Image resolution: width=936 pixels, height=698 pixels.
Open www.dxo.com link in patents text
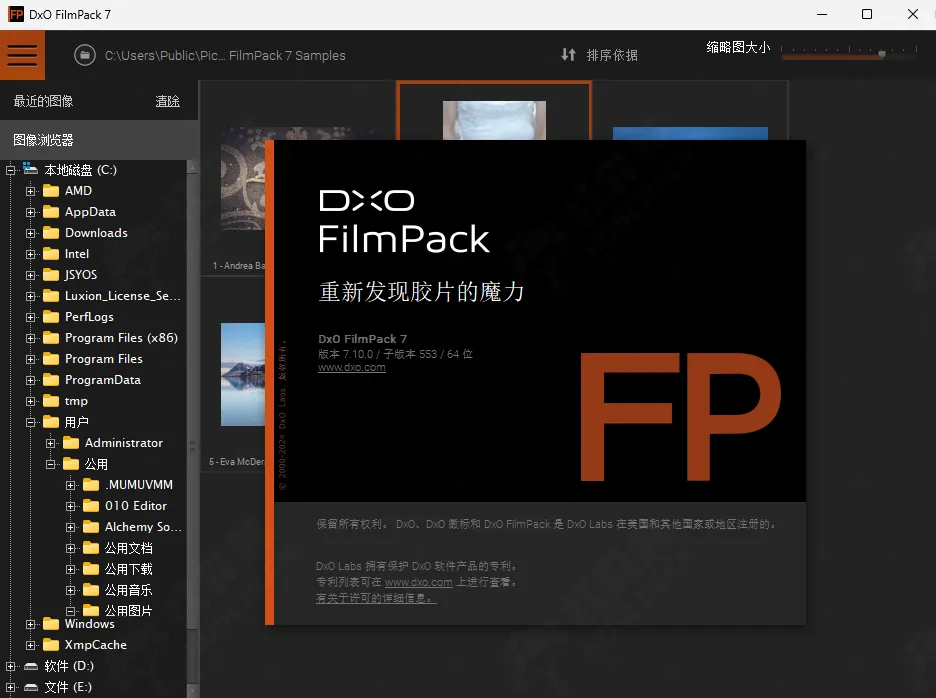(x=418, y=582)
